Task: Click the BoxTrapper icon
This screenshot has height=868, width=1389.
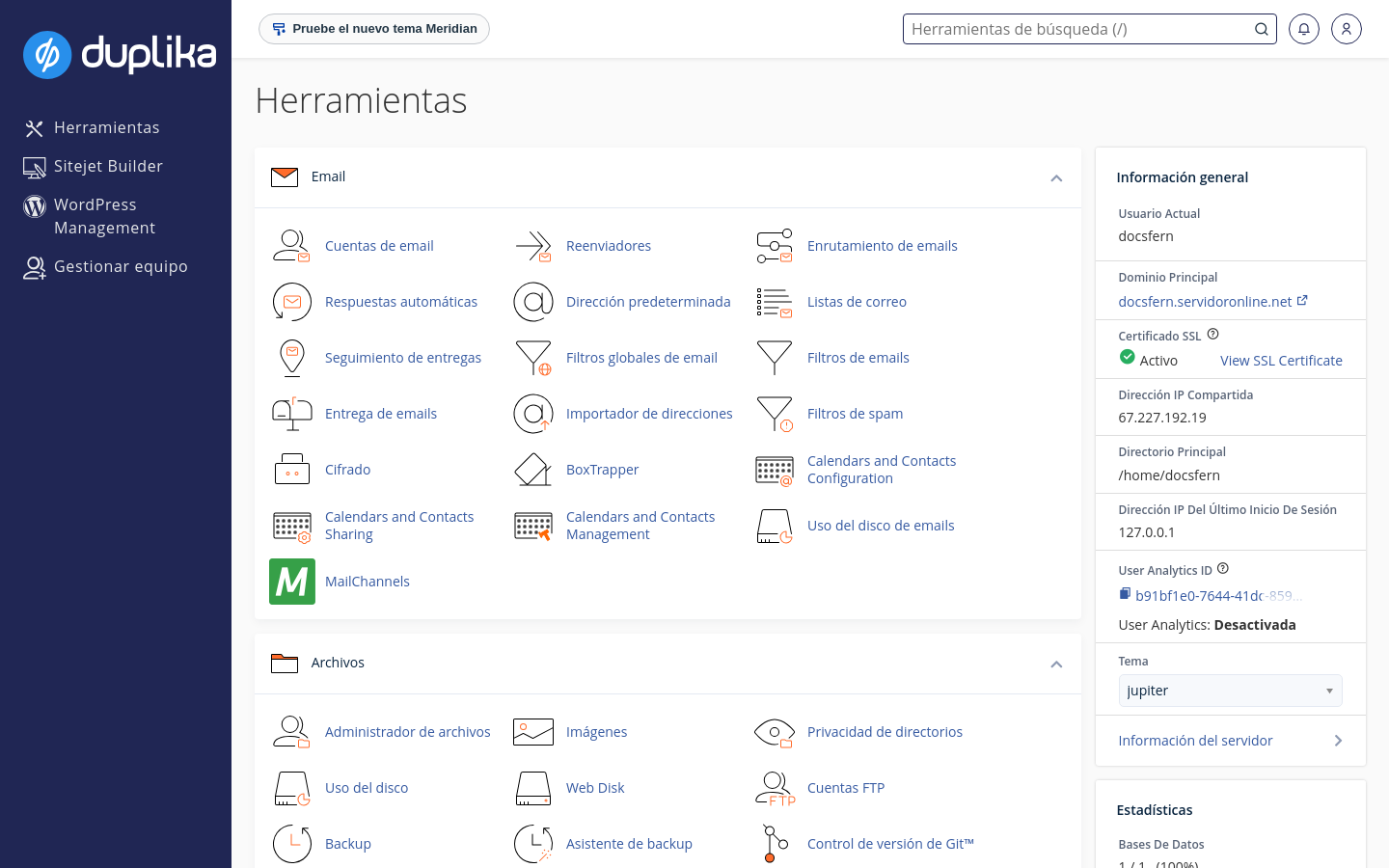Action: [x=532, y=470]
